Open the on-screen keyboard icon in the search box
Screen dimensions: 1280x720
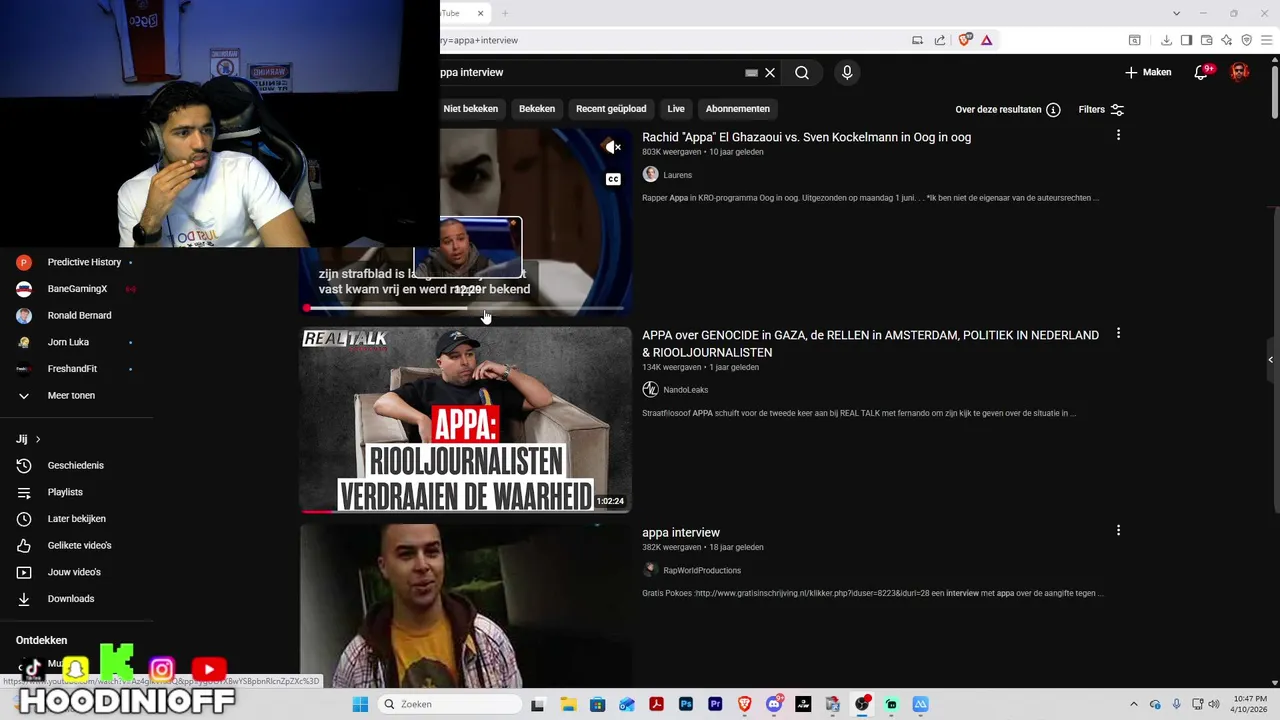pyautogui.click(x=751, y=72)
